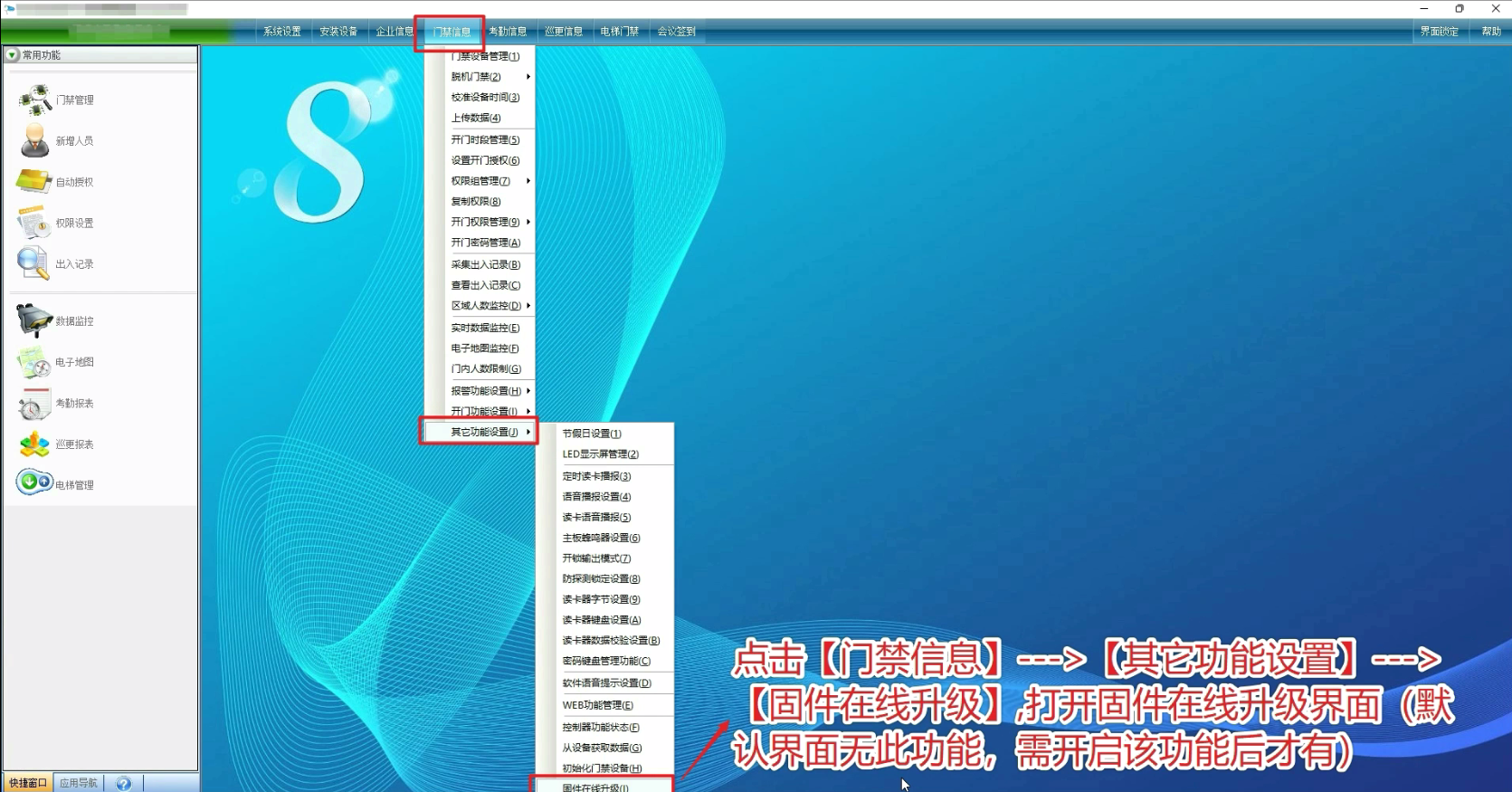Choose 节假日设置(1) from submenu

[x=592, y=434]
